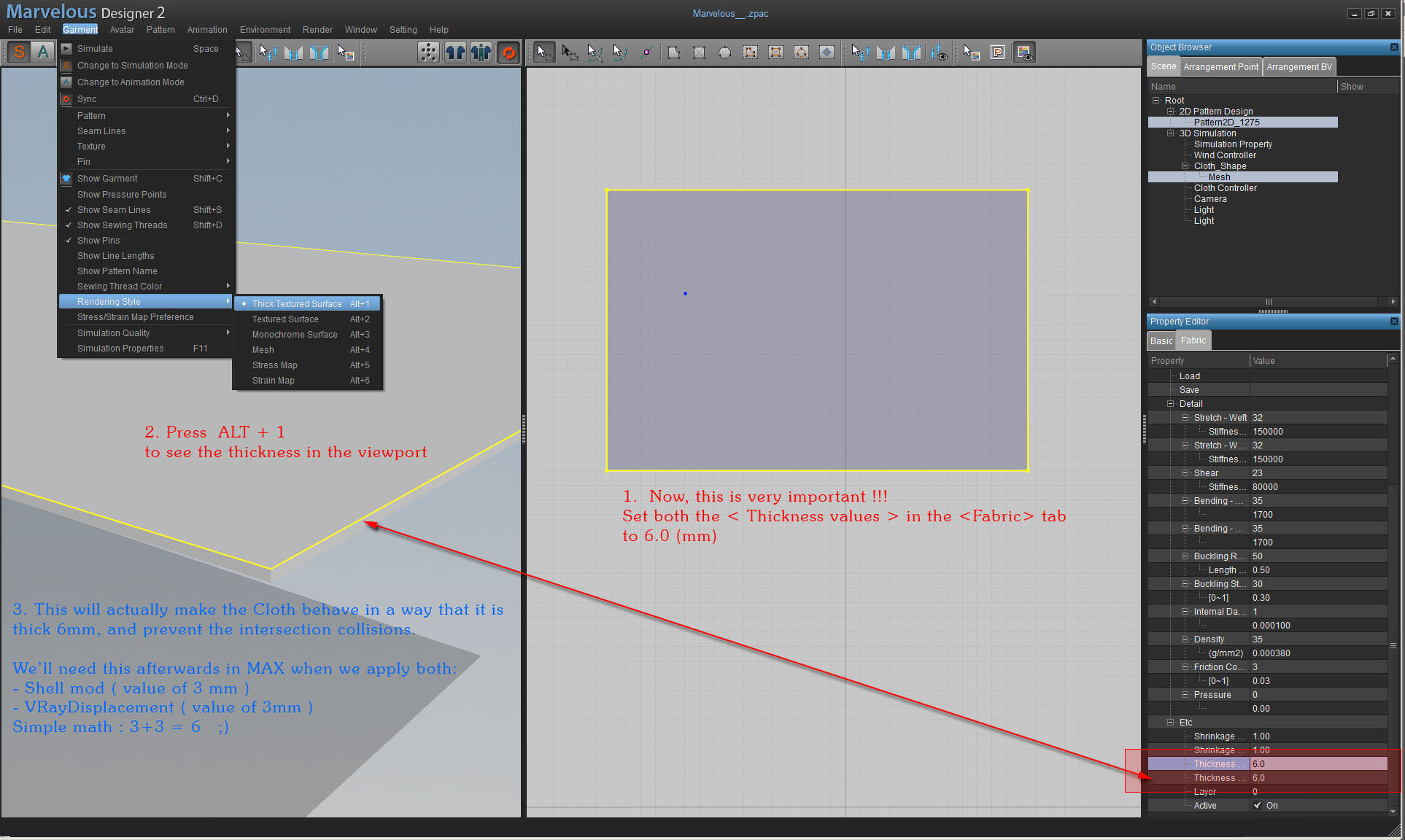Toggle Show Sewing Threads menu item
The image size is (1405, 840).
click(147, 225)
